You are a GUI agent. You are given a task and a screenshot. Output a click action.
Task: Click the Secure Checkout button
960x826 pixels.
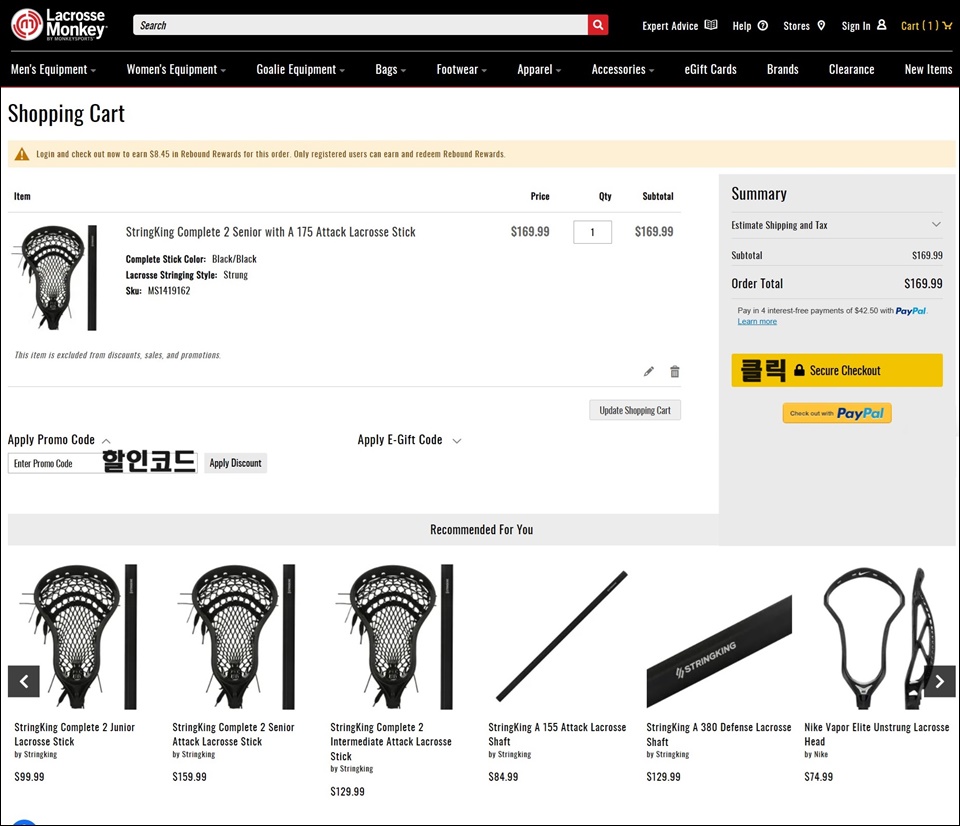click(837, 370)
